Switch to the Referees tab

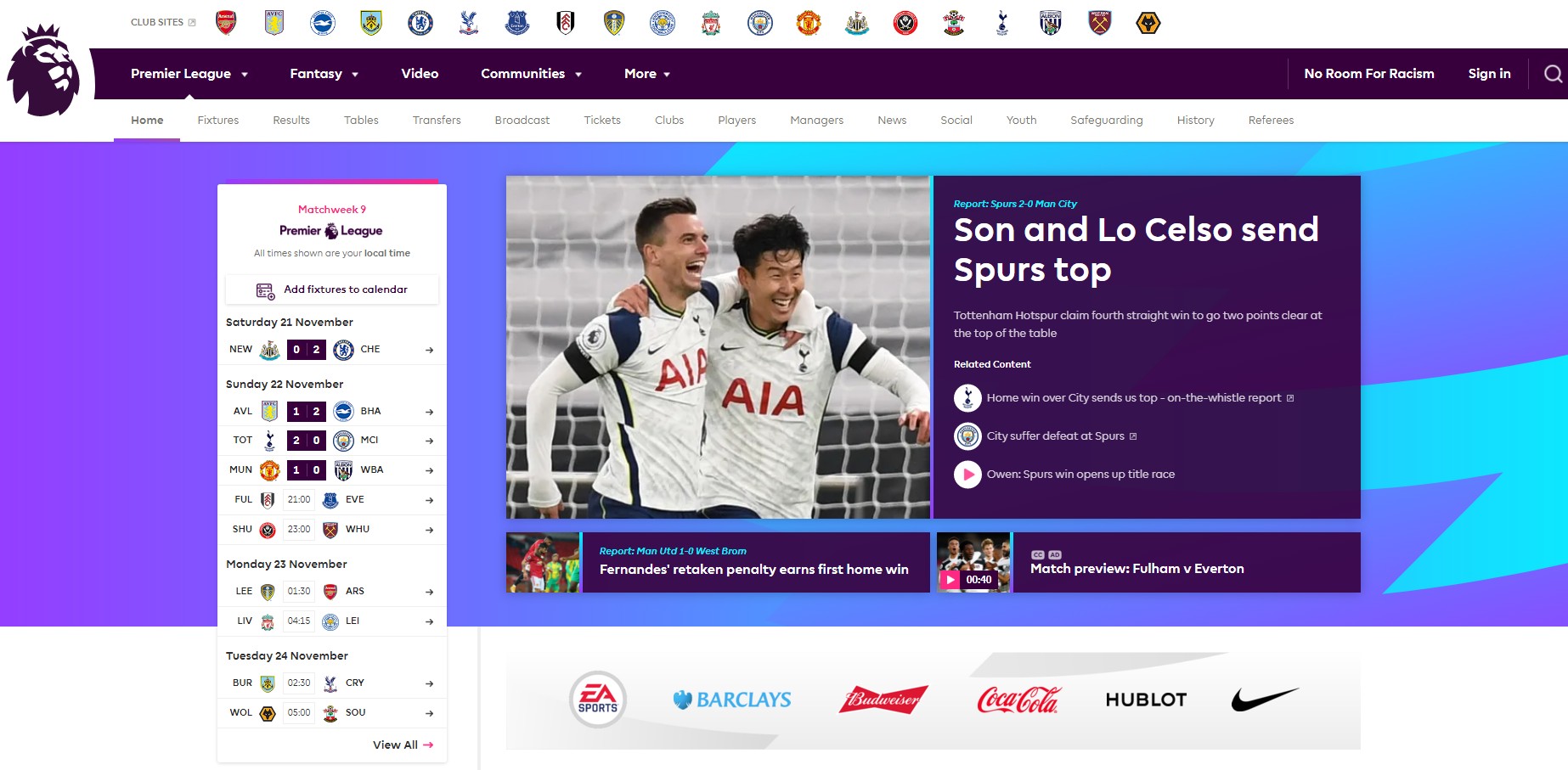(1271, 121)
